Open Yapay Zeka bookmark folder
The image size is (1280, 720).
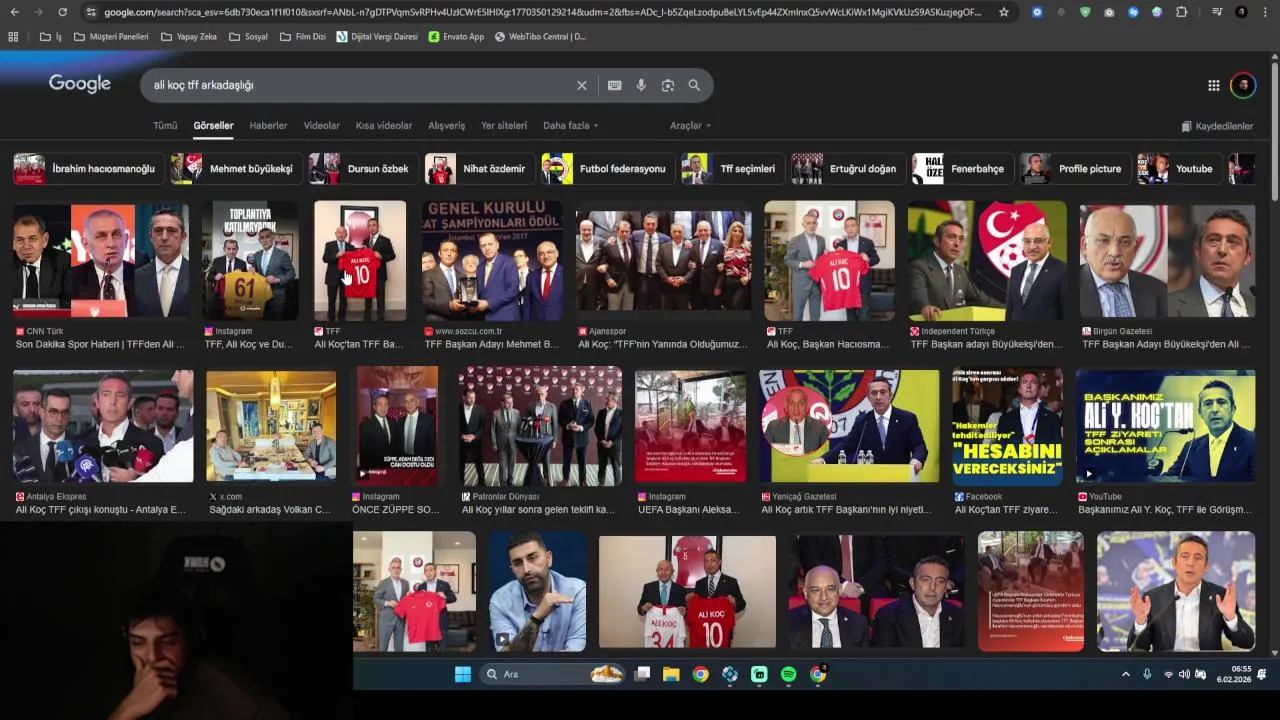188,37
